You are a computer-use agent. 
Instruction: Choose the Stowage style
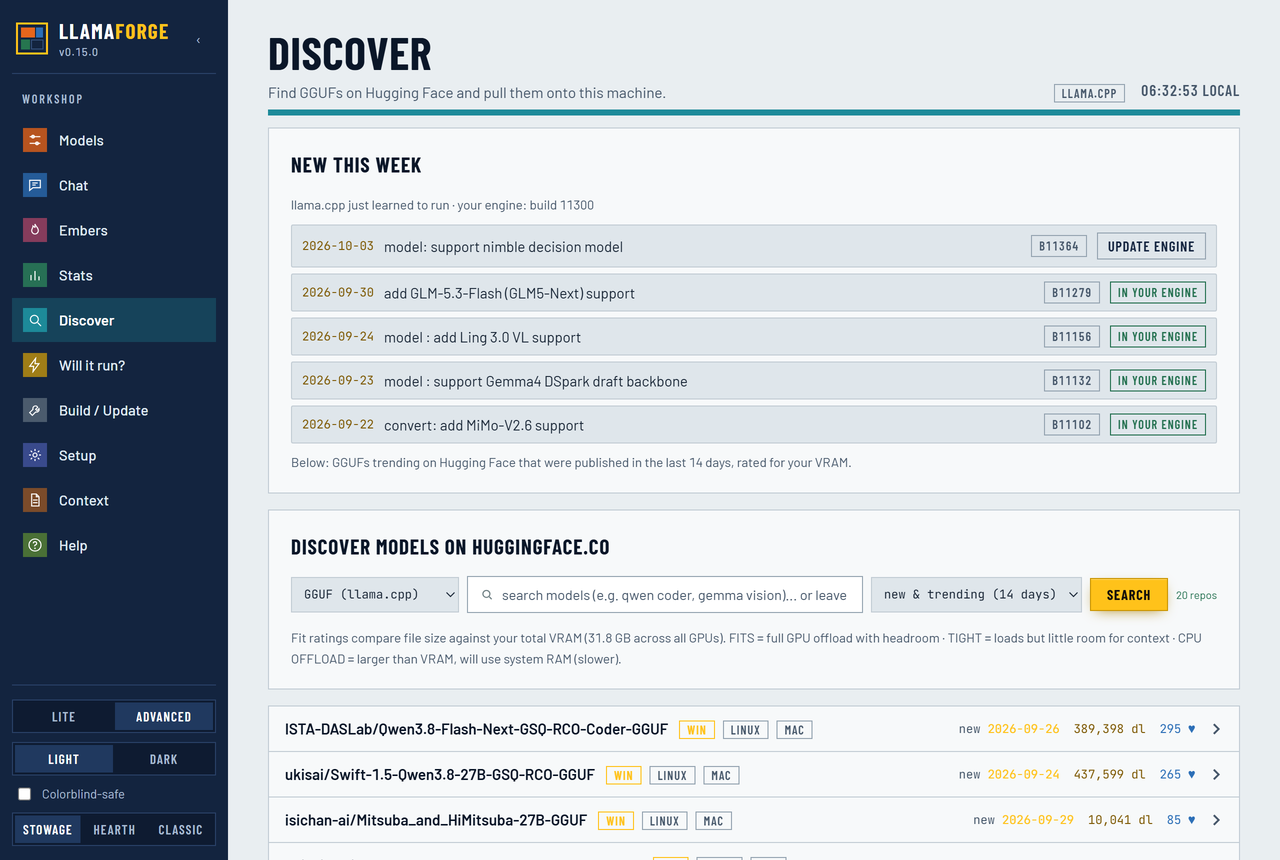pos(48,830)
